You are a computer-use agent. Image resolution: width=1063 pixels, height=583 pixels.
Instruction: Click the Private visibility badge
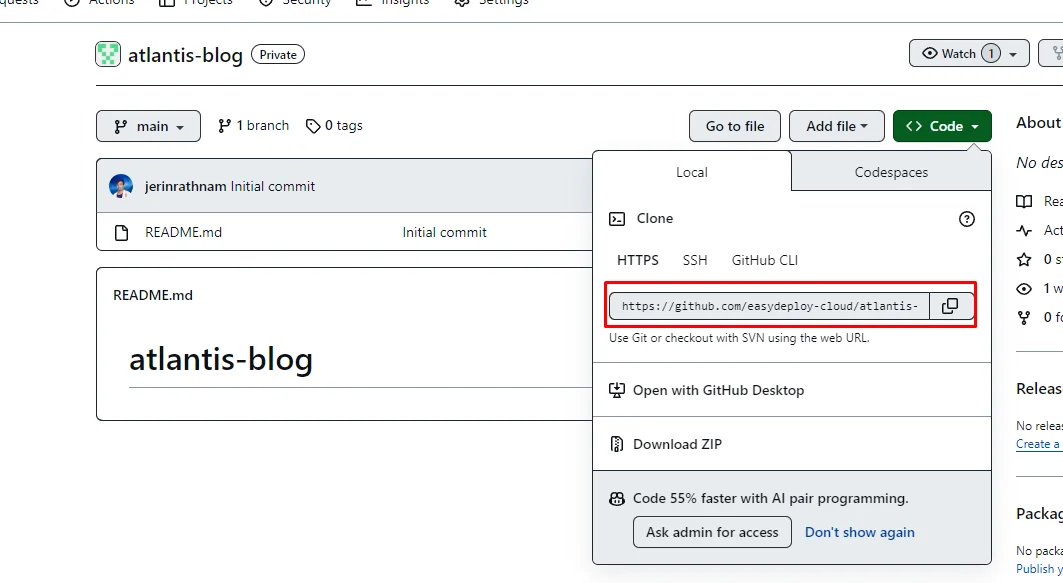coord(278,54)
